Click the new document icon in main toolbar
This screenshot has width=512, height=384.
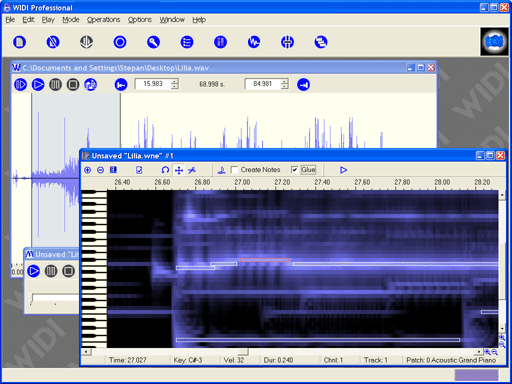pos(19,42)
